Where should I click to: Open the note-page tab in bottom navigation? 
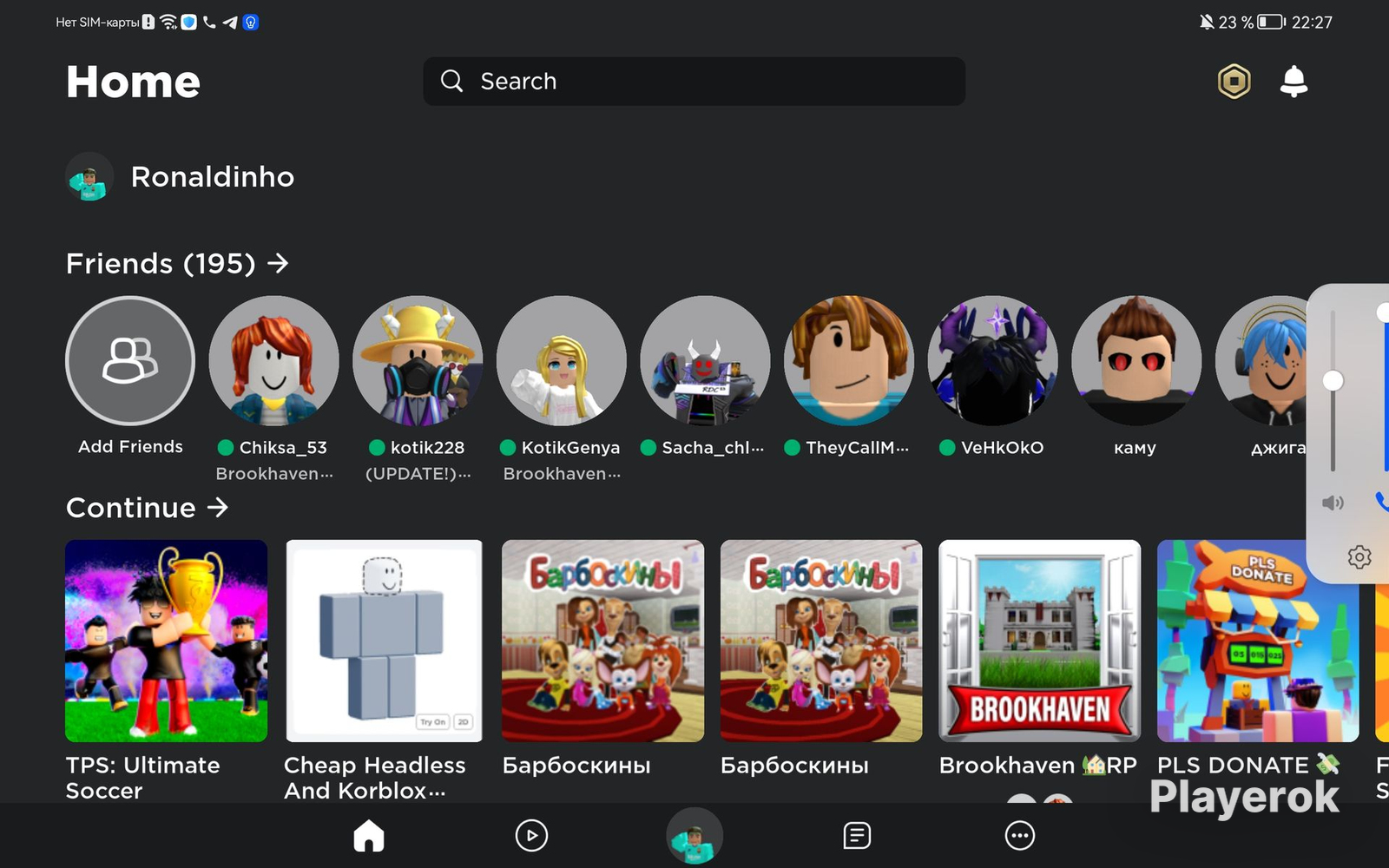(x=857, y=836)
